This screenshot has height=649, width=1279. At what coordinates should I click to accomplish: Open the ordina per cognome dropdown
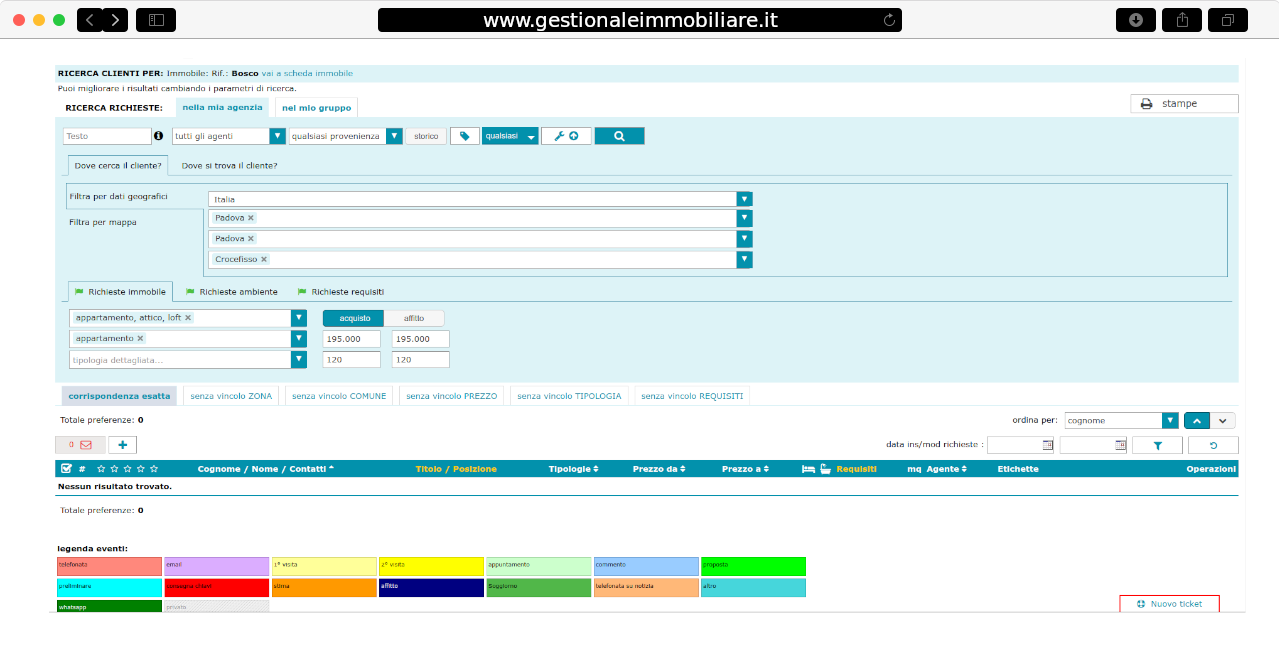tap(1121, 421)
